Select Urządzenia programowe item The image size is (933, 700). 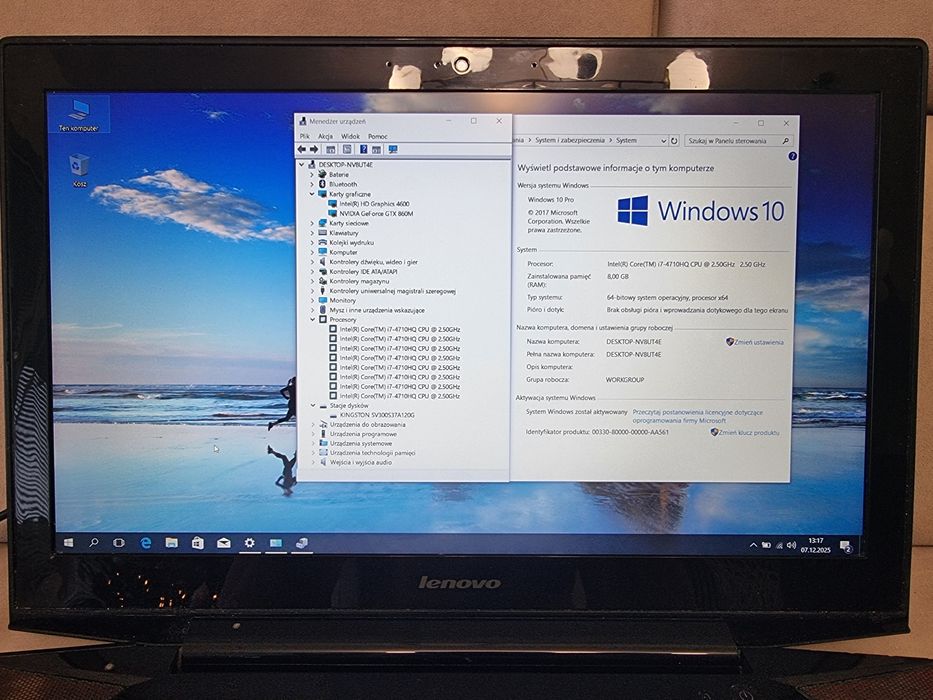point(363,434)
